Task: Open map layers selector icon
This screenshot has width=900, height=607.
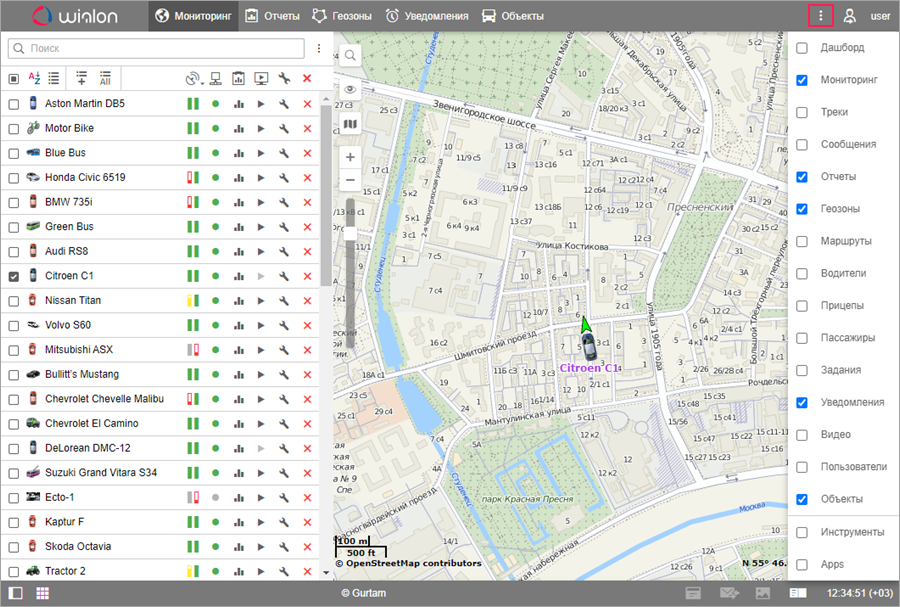Action: point(350,123)
